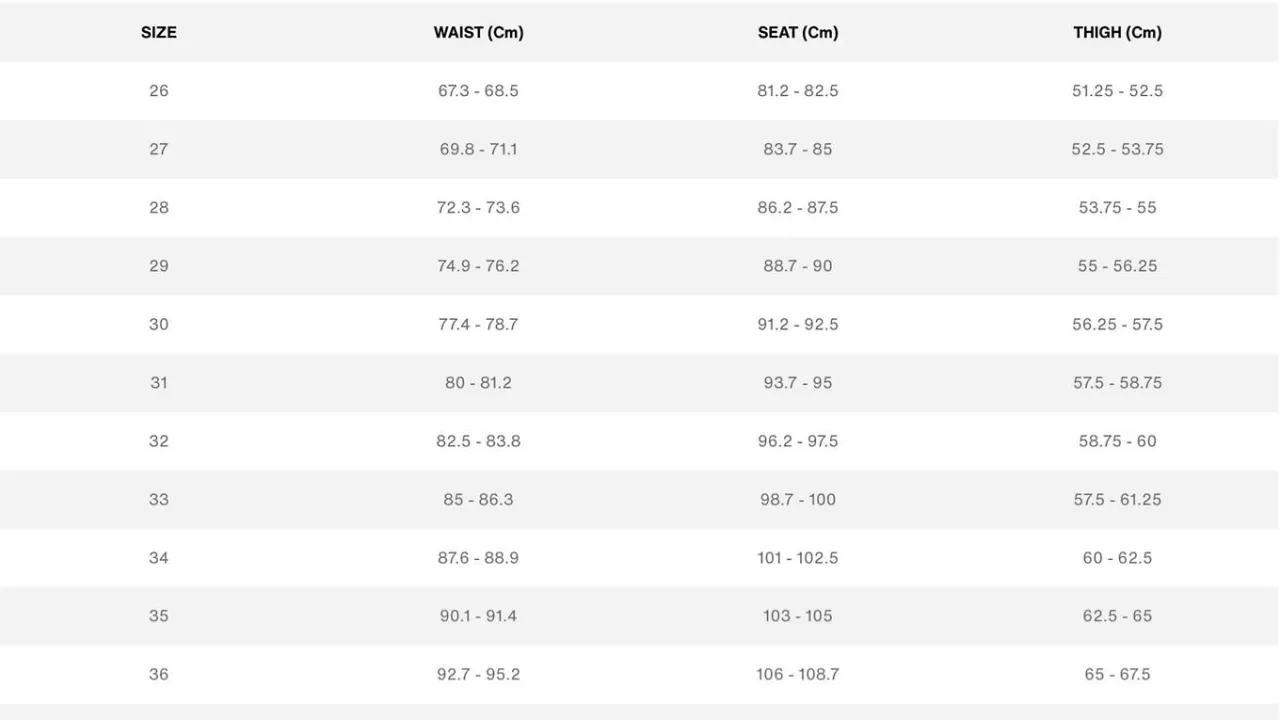Select size 34 in the size column
The width and height of the screenshot is (1280, 720).
pyautogui.click(x=159, y=557)
